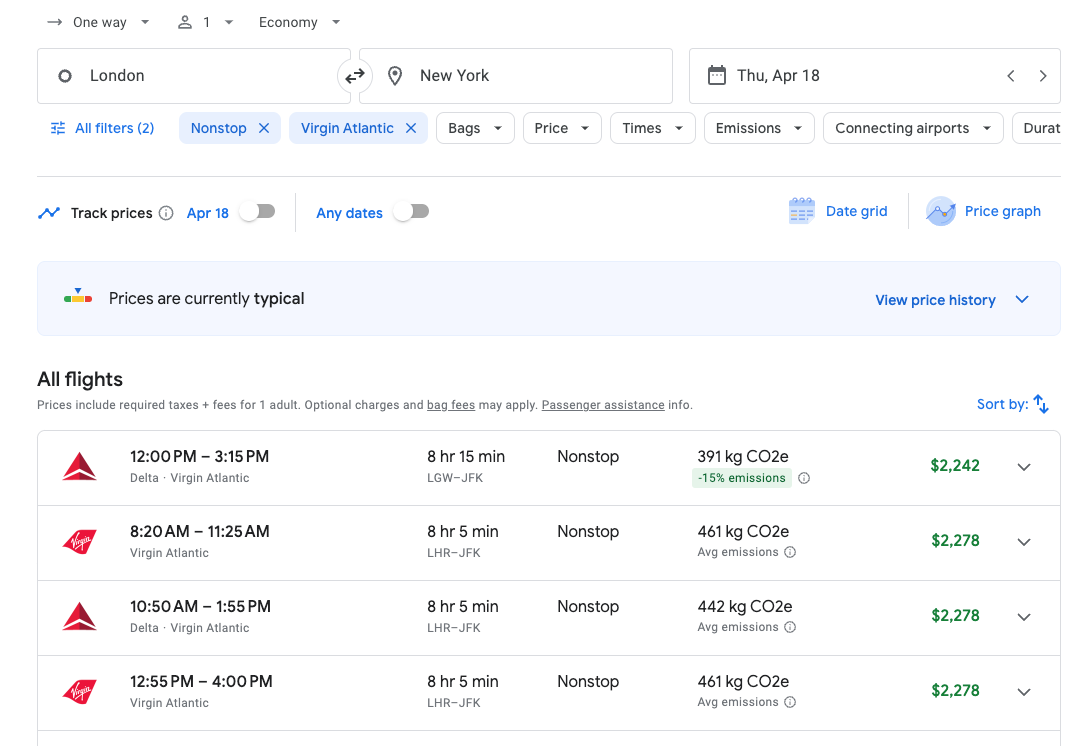The height and width of the screenshot is (746, 1091).
Task: Open the Bags filter menu
Action: point(475,128)
